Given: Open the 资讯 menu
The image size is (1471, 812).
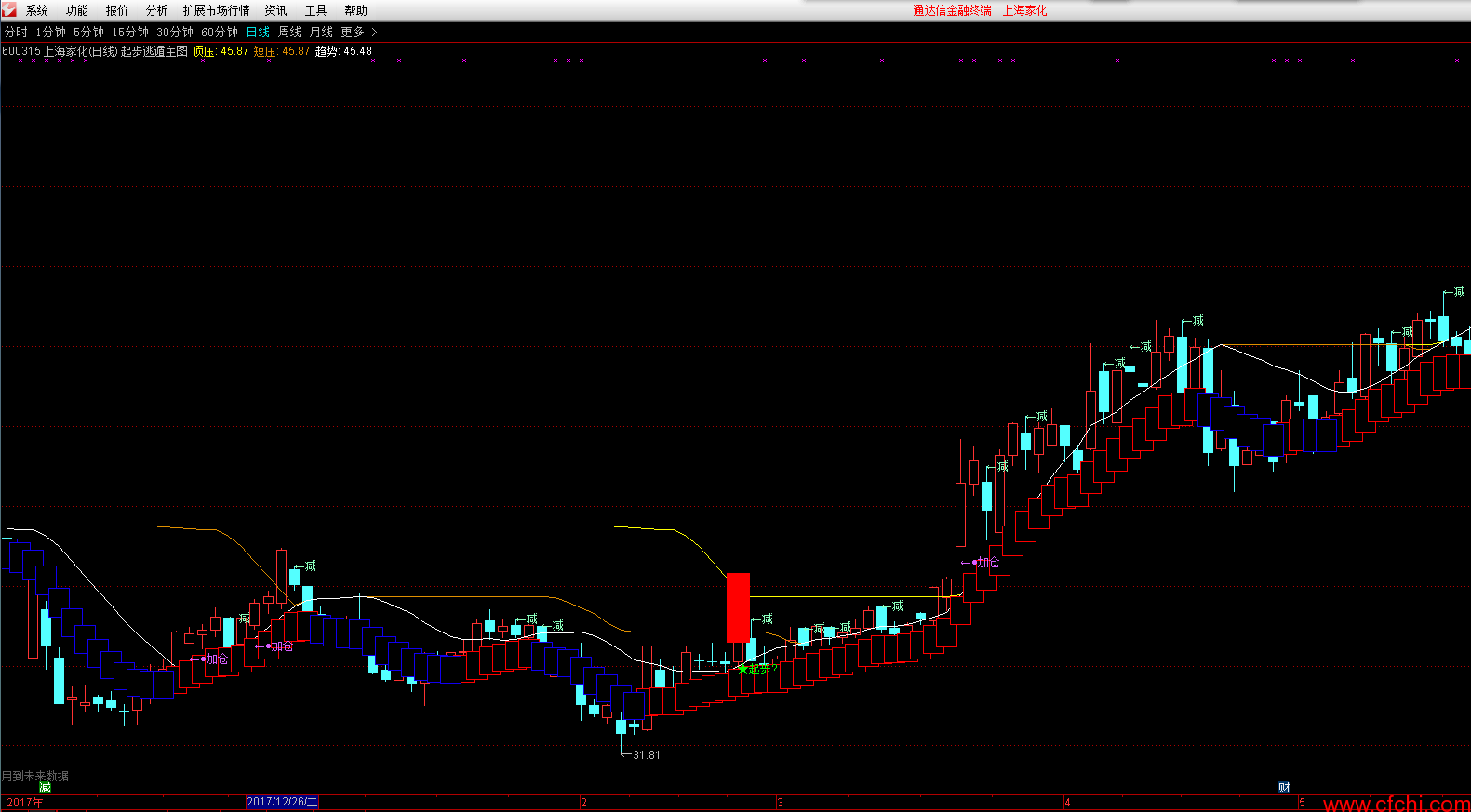Looking at the screenshot, I should coord(276,10).
